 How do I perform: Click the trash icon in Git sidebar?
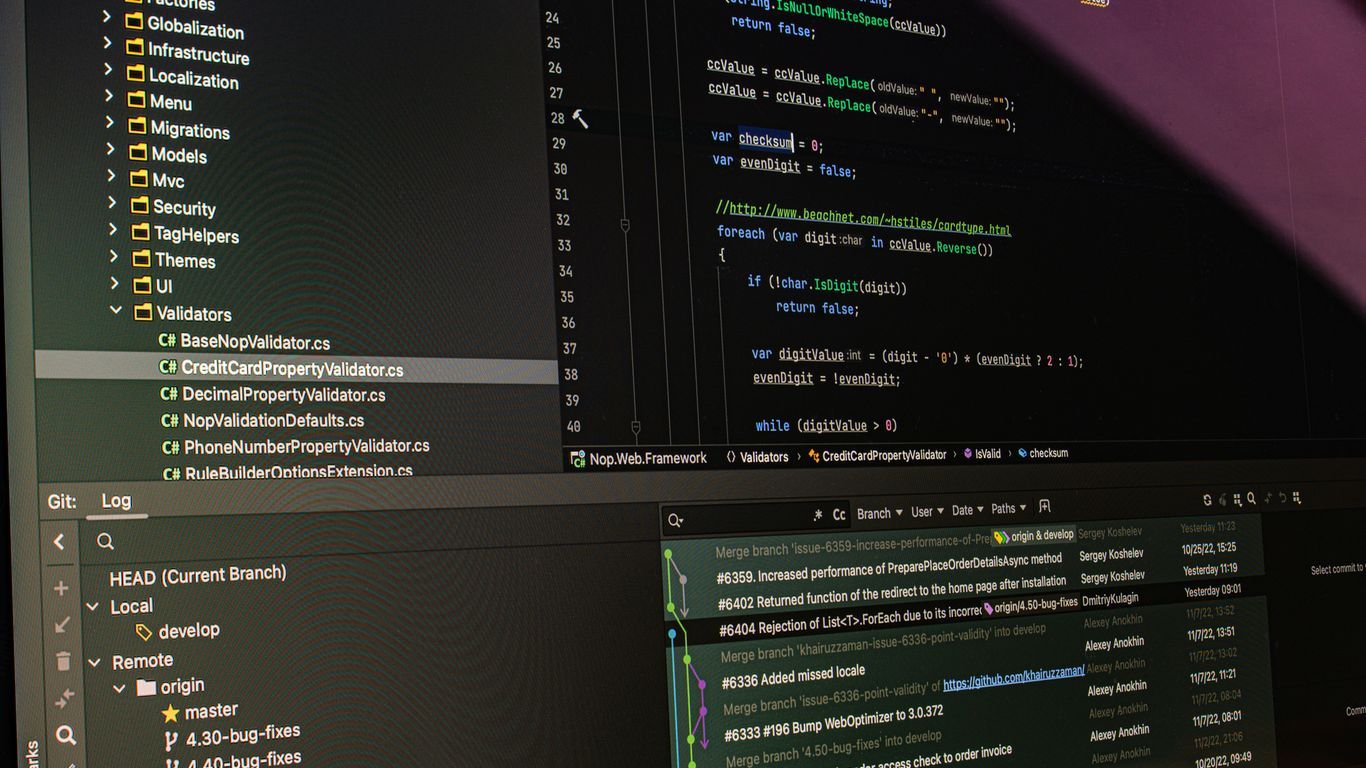[x=62, y=661]
